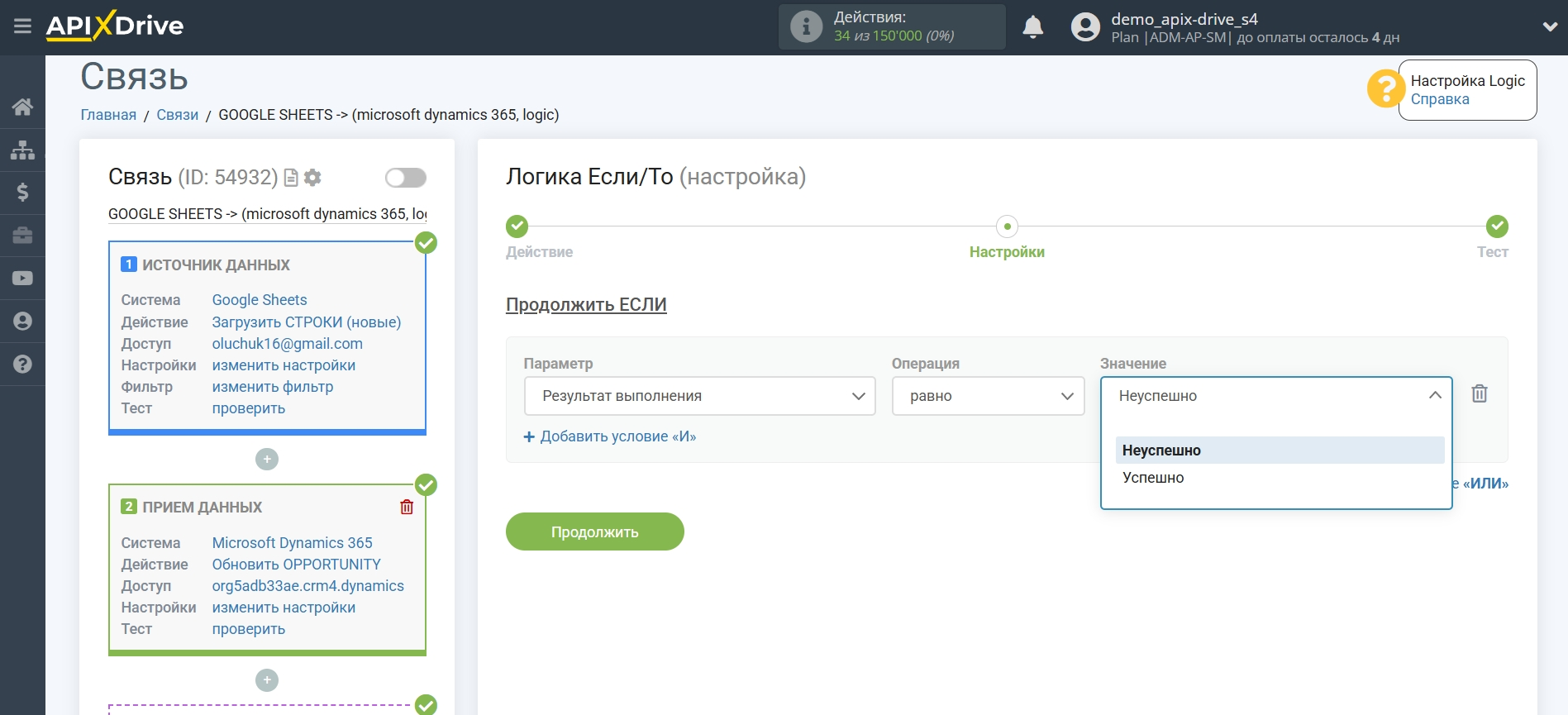Click the «ИЛИ» condition link
Viewport: 1568px width, 715px height.
(x=1485, y=484)
